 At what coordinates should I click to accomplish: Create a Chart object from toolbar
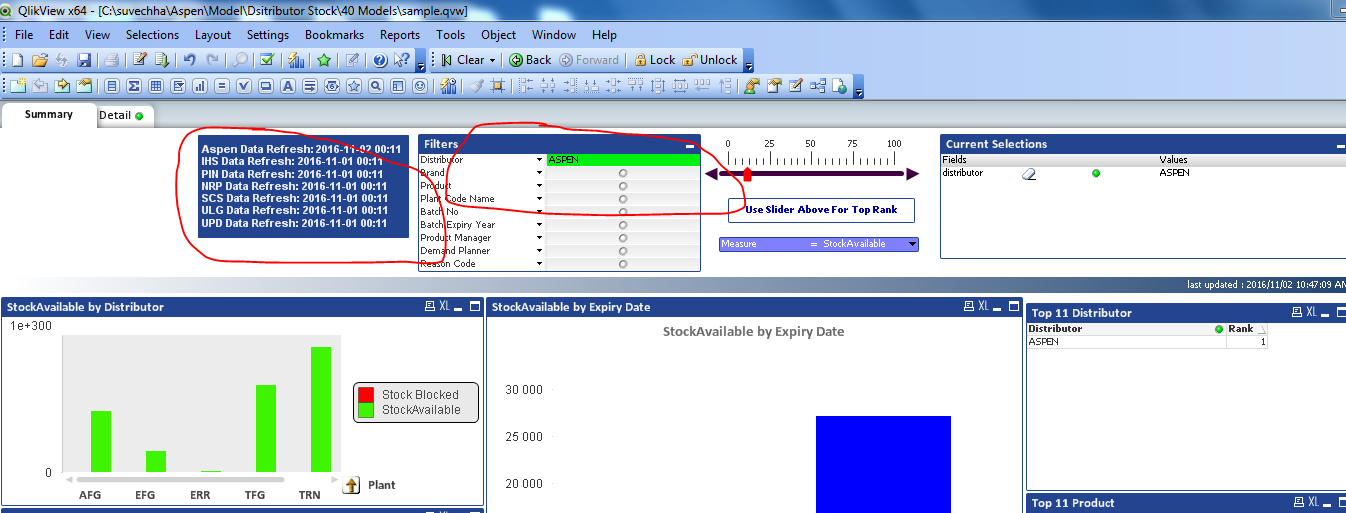pos(199,86)
